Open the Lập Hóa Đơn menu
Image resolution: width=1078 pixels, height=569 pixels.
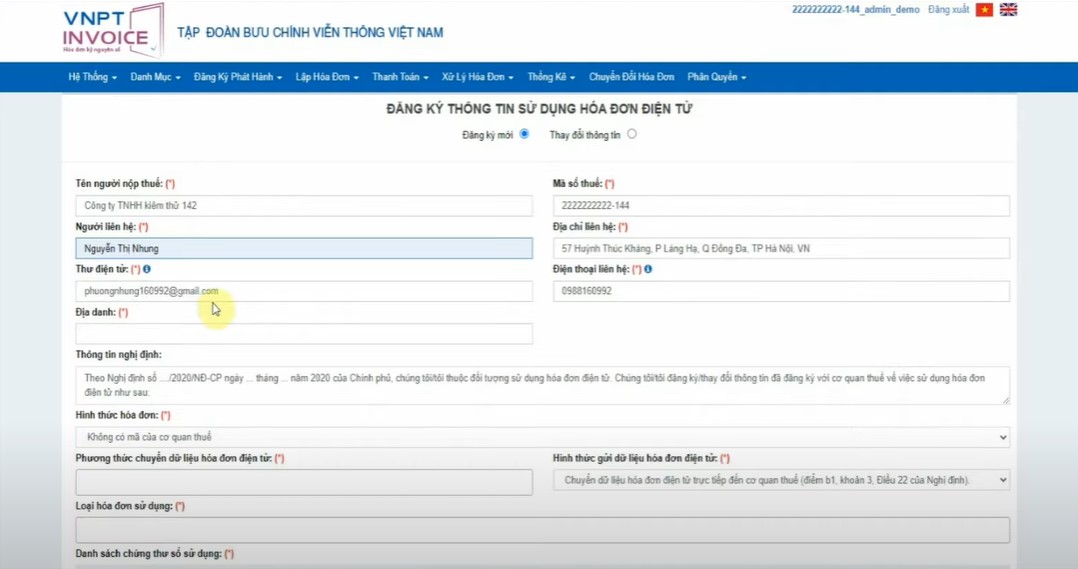point(326,77)
